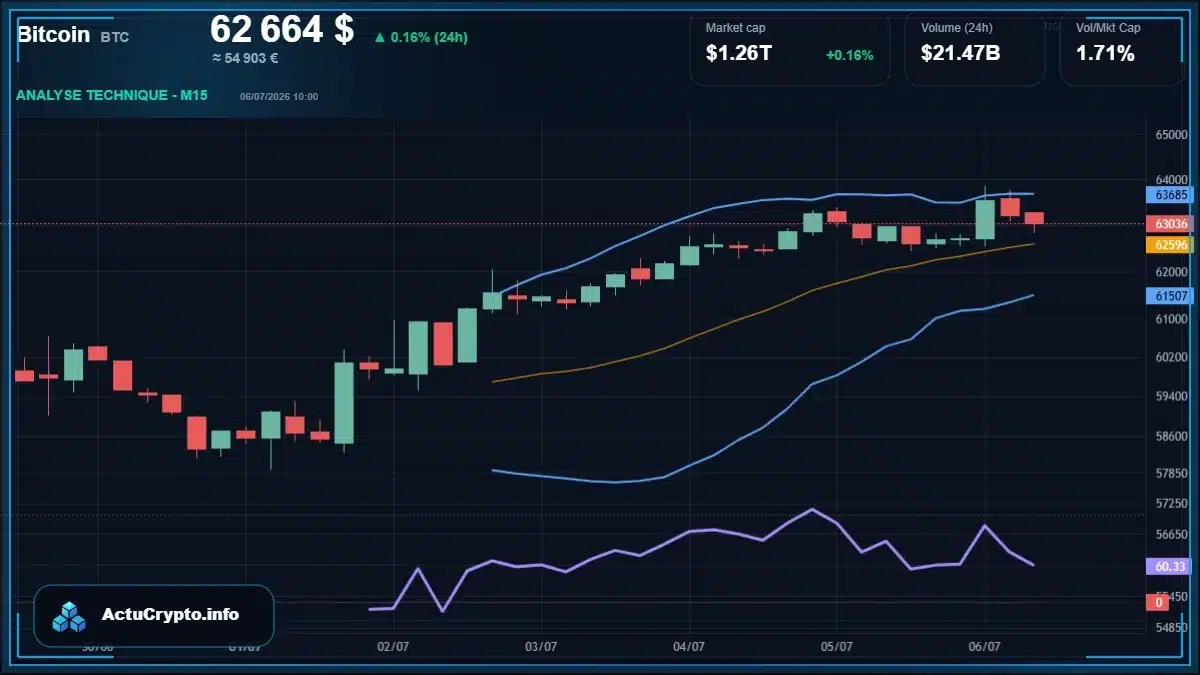Screen dimensions: 1200x675
Task: Click the 59400 price axis label
Action: coord(1171,397)
